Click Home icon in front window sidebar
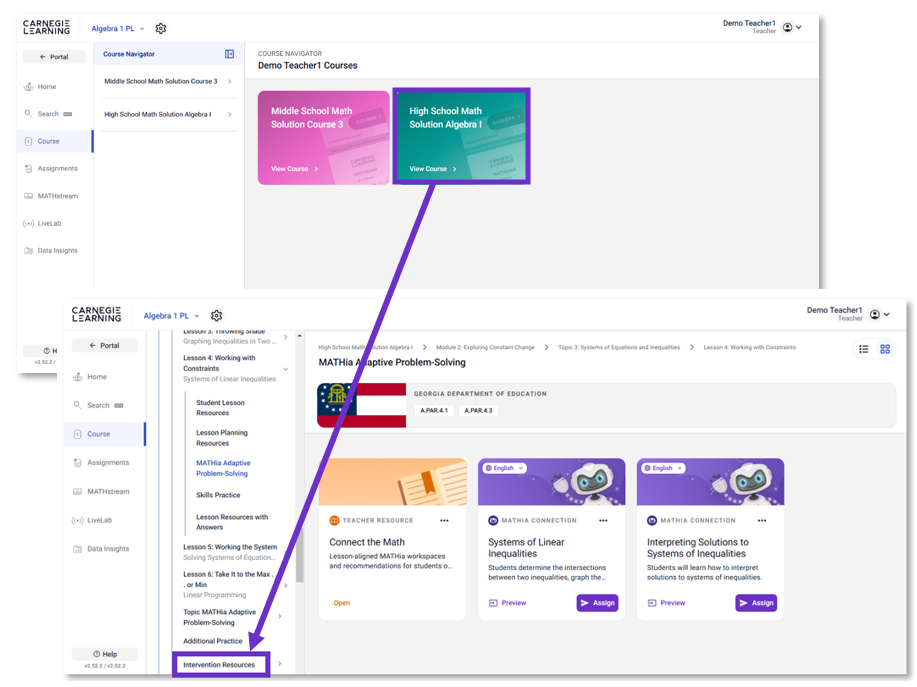 click(77, 377)
